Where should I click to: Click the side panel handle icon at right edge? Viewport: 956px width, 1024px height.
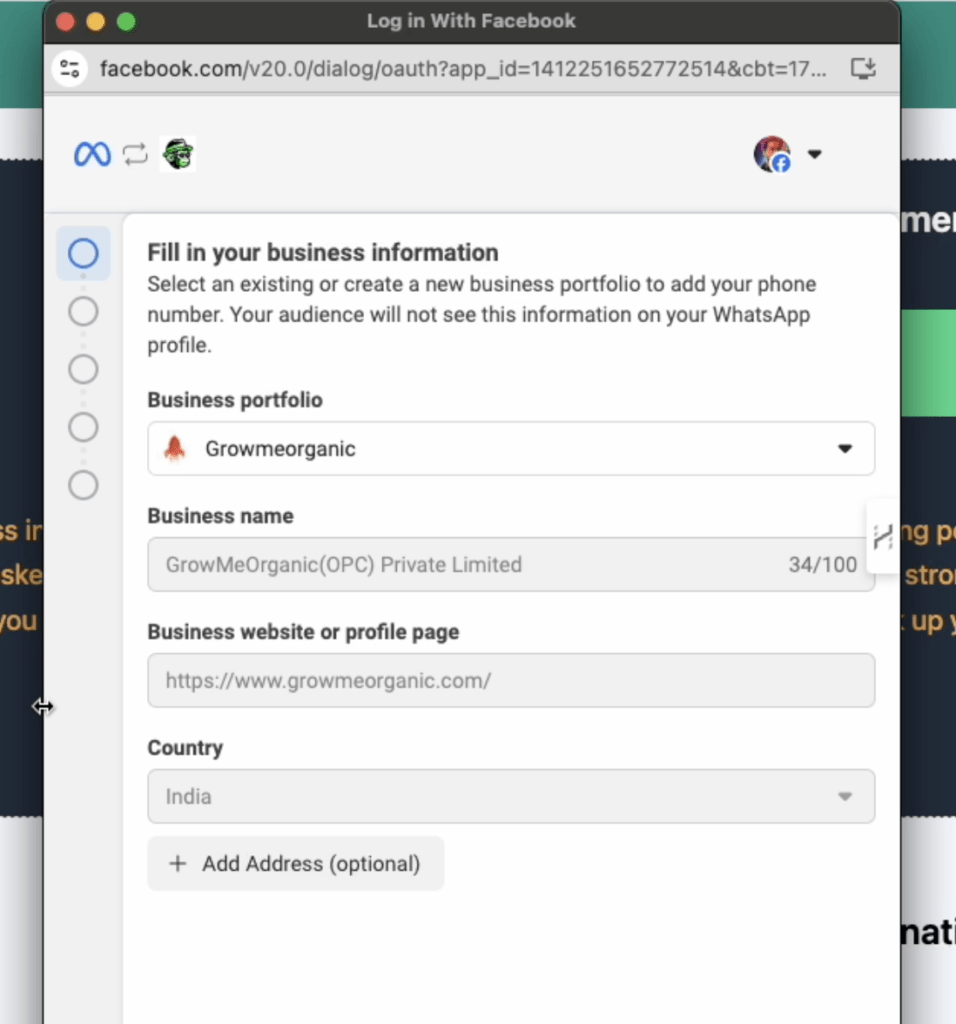(x=883, y=537)
